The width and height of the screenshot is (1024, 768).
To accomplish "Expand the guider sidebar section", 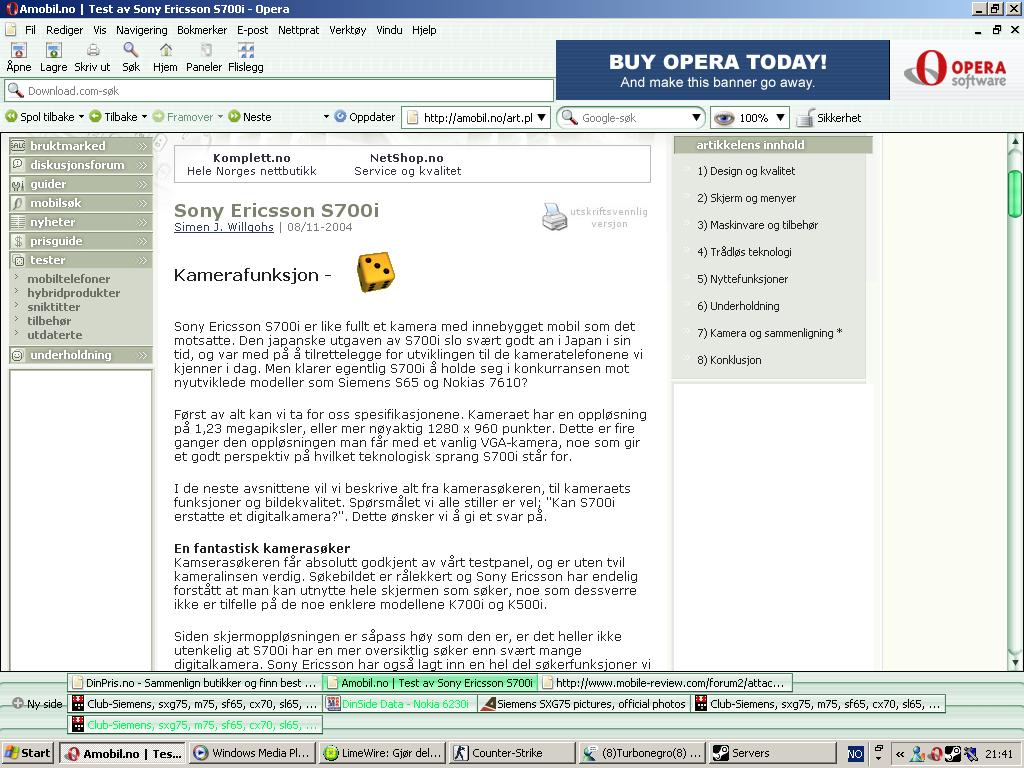I will [x=81, y=184].
